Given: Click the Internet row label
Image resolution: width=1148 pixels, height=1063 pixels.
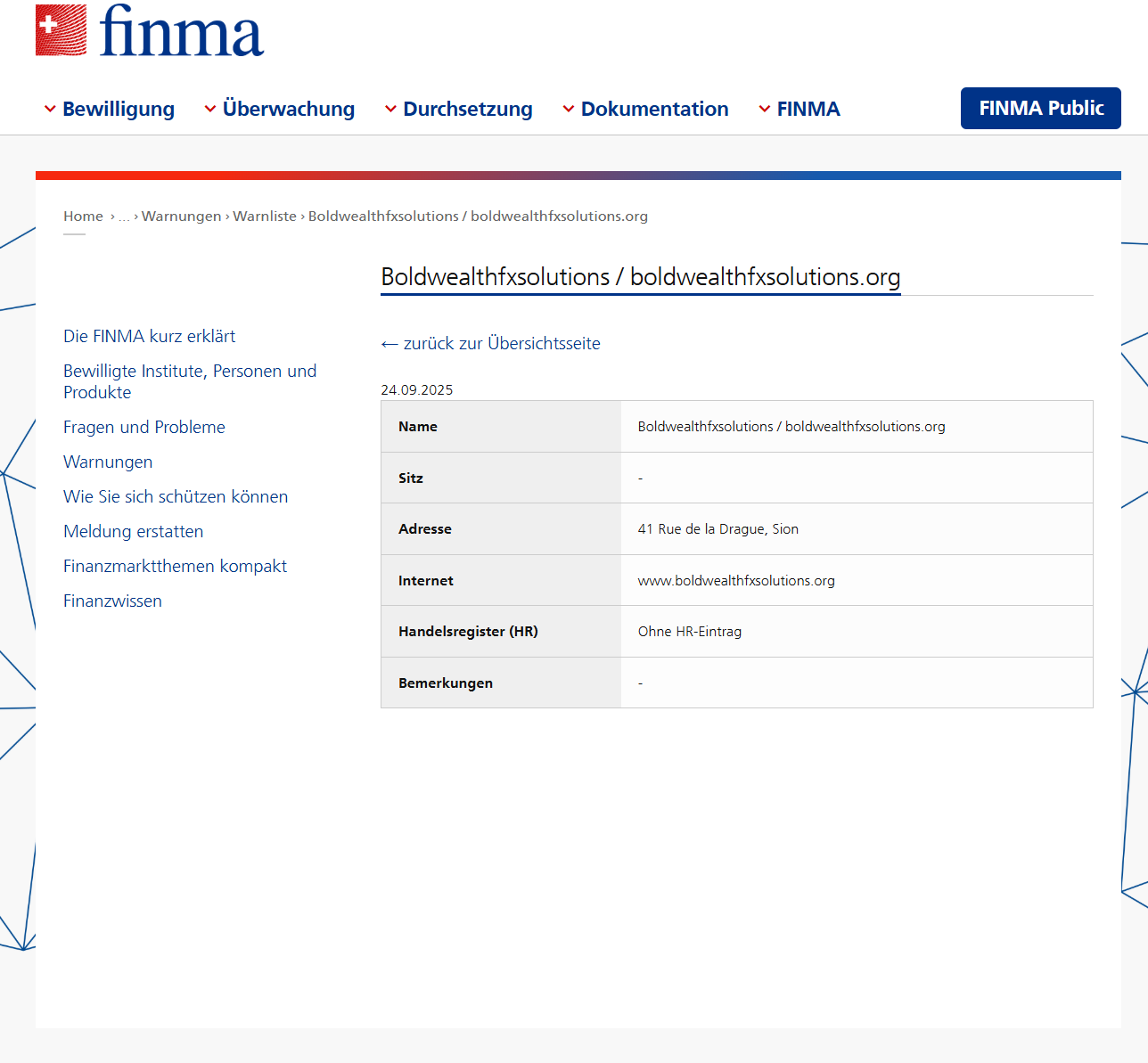Looking at the screenshot, I should (426, 581).
